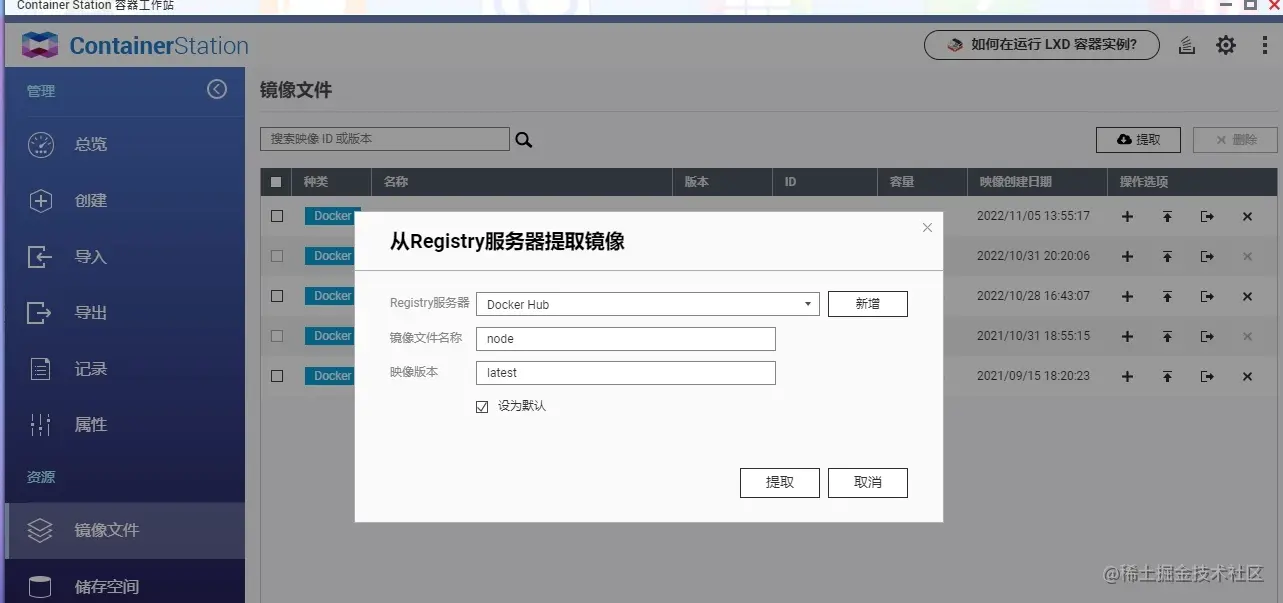Viewport: 1283px width, 603px height.
Task: Close the Registry pull dialog with X
Action: 927,228
